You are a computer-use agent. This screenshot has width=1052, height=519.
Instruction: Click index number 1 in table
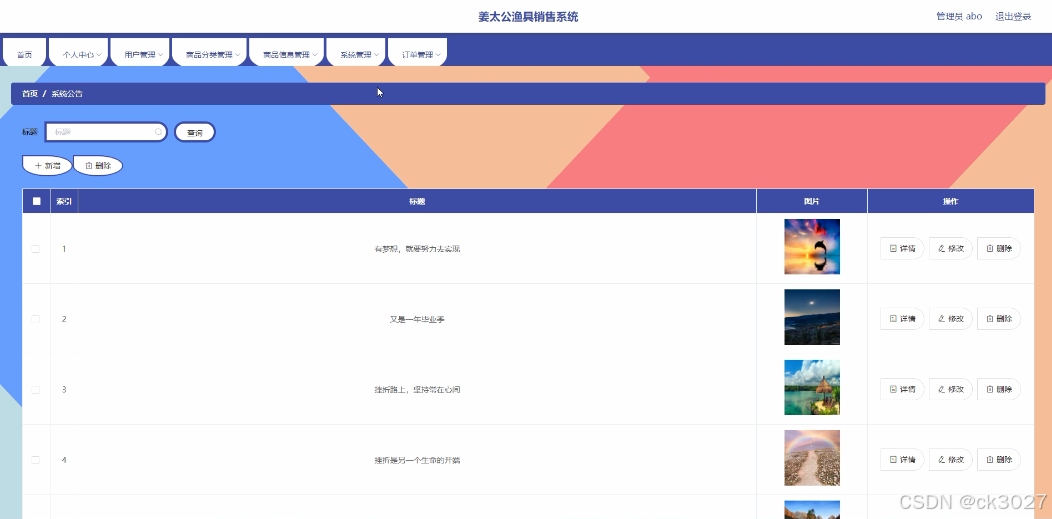(64, 249)
